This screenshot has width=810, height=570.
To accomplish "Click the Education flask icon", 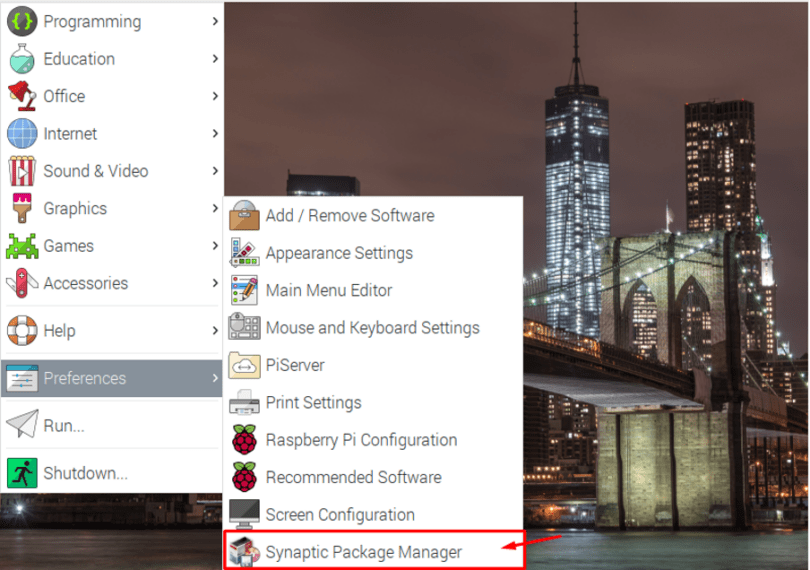I will (22, 58).
